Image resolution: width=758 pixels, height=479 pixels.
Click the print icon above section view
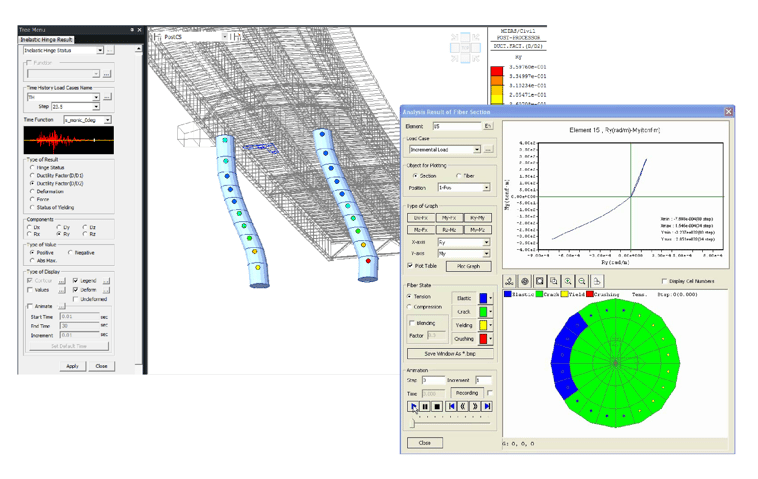pyautogui.click(x=598, y=282)
